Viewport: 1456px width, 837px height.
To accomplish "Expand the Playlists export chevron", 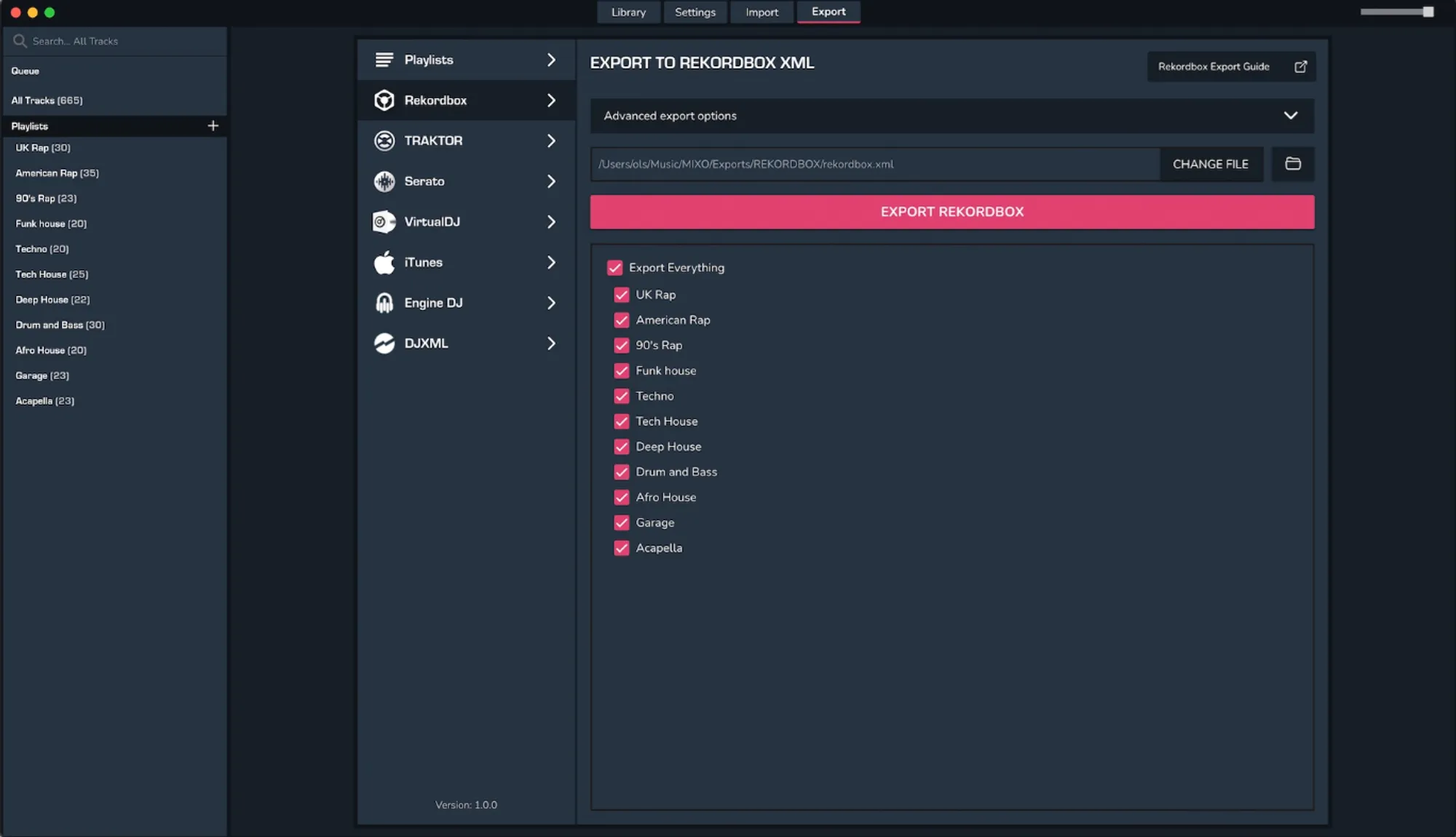I will (551, 60).
